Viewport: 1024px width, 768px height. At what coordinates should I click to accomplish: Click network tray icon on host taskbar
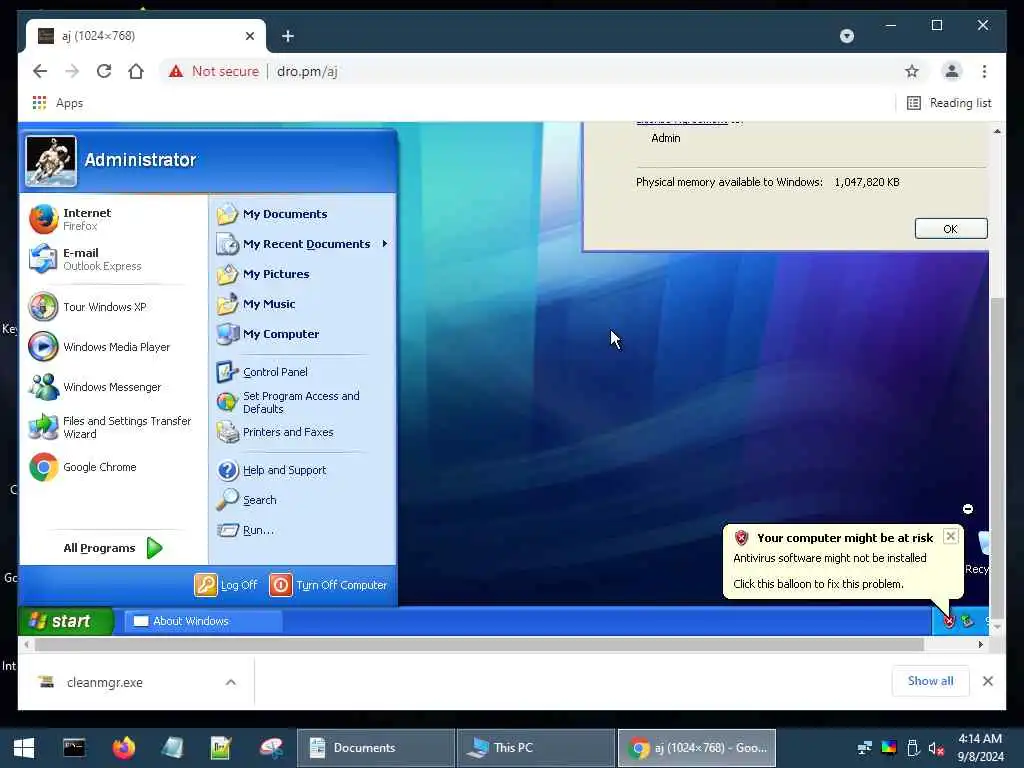coord(865,748)
